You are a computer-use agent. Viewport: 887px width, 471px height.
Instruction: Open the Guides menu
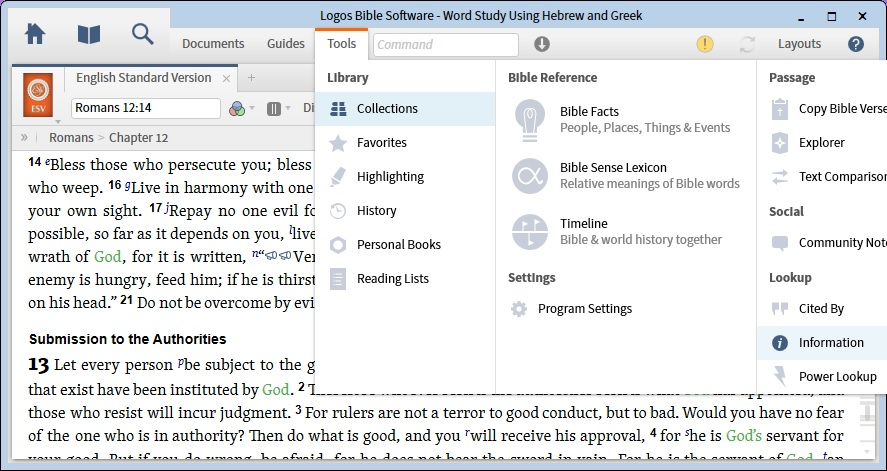pos(286,44)
